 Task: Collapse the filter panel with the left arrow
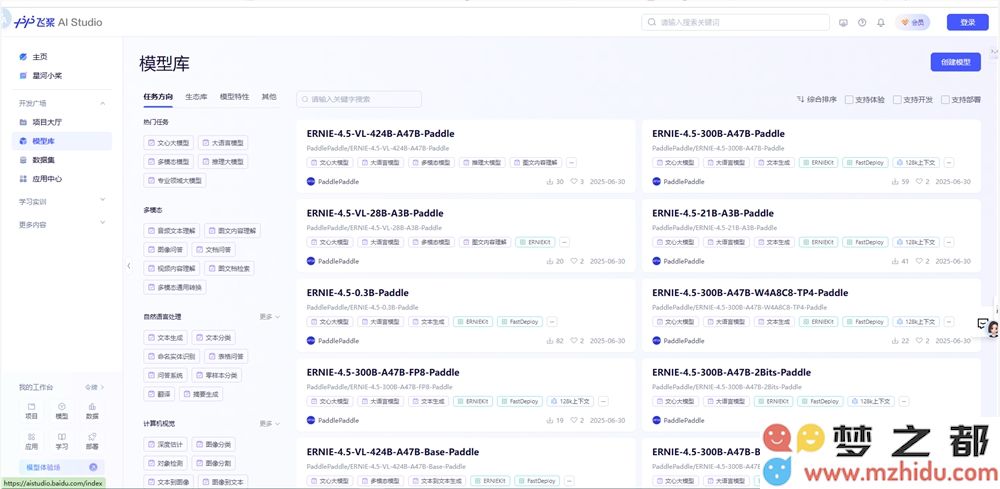tap(128, 265)
